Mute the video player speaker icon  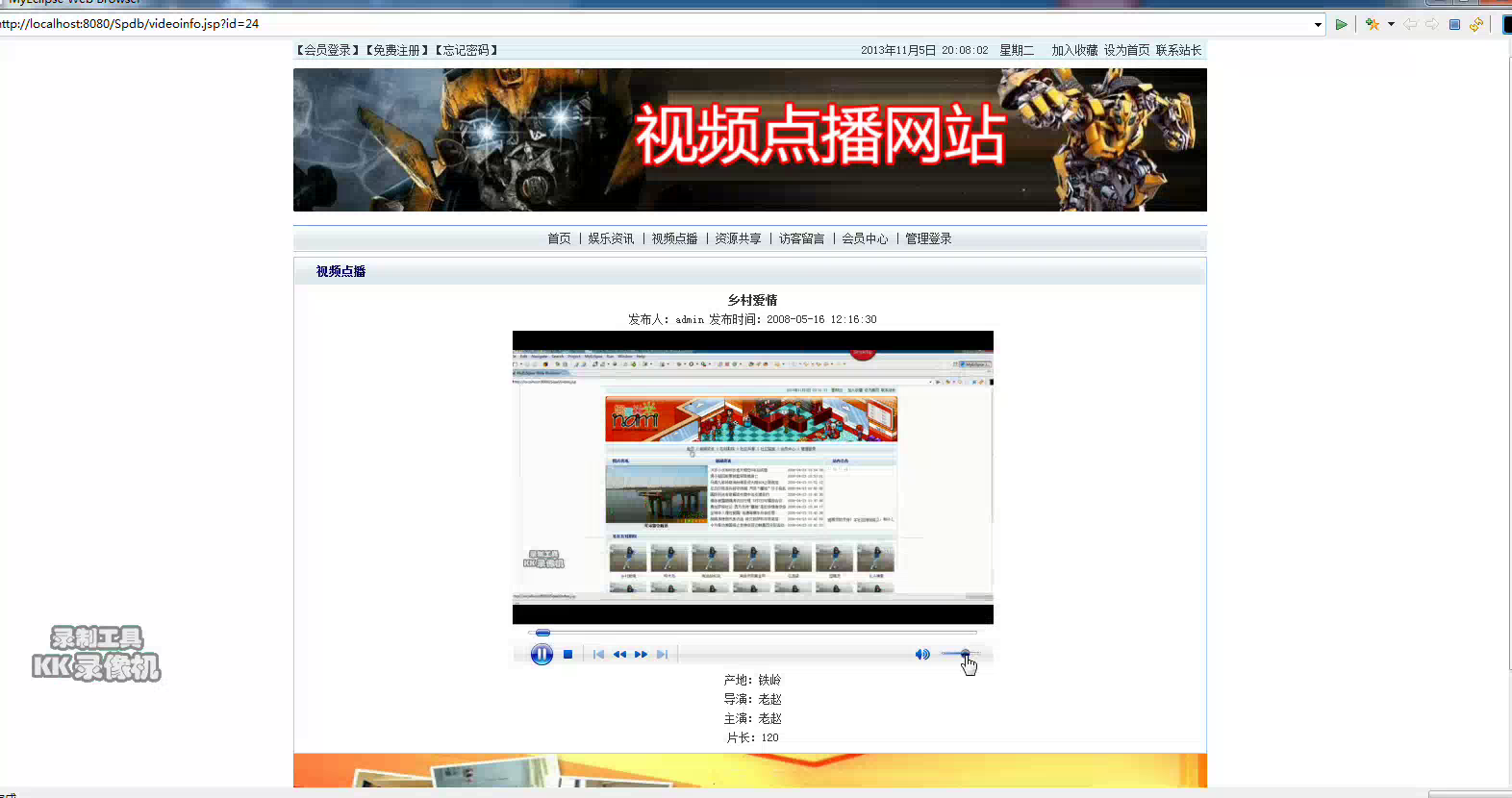pos(921,655)
